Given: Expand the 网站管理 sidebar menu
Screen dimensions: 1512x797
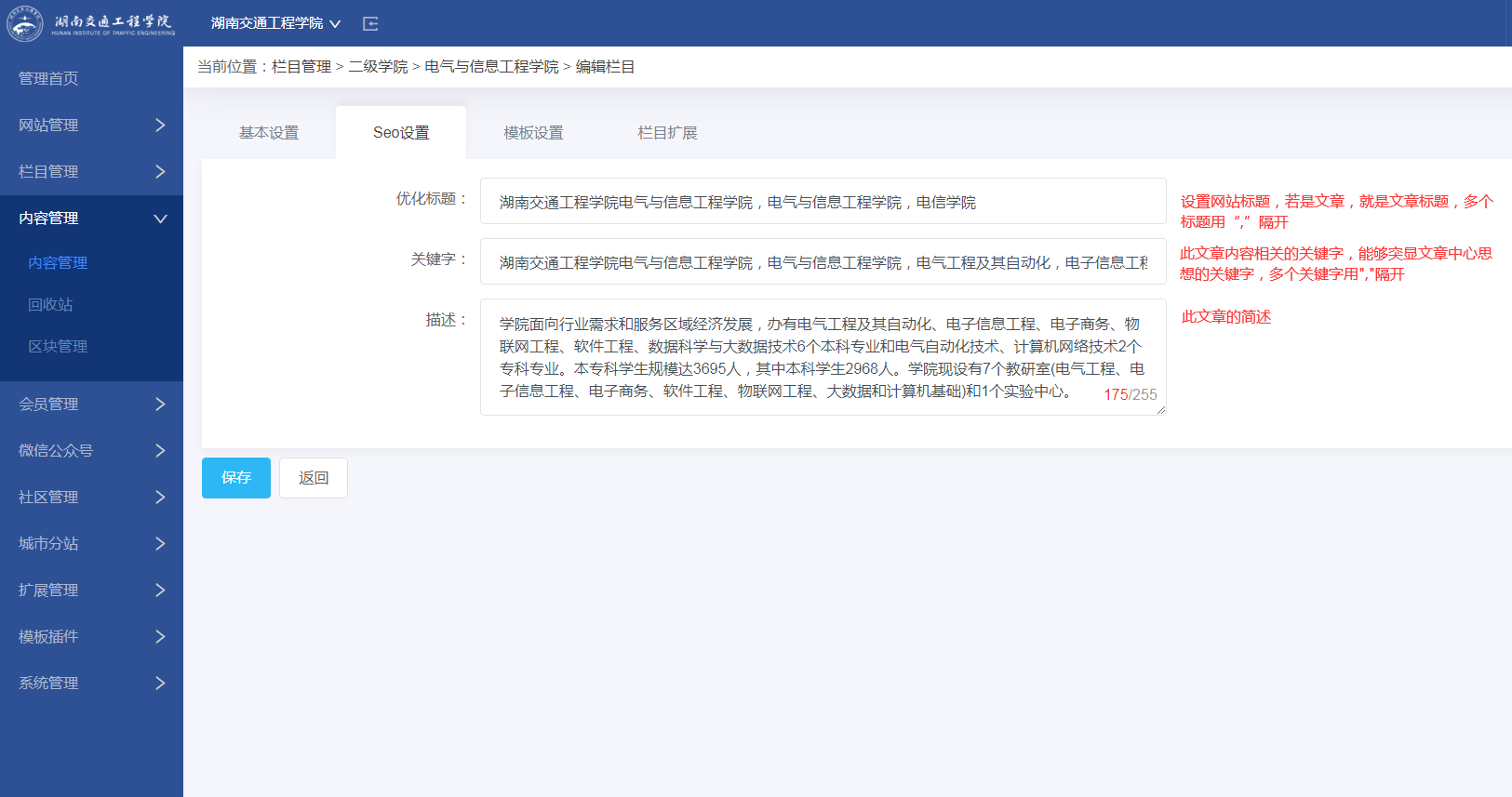Looking at the screenshot, I should (91, 126).
